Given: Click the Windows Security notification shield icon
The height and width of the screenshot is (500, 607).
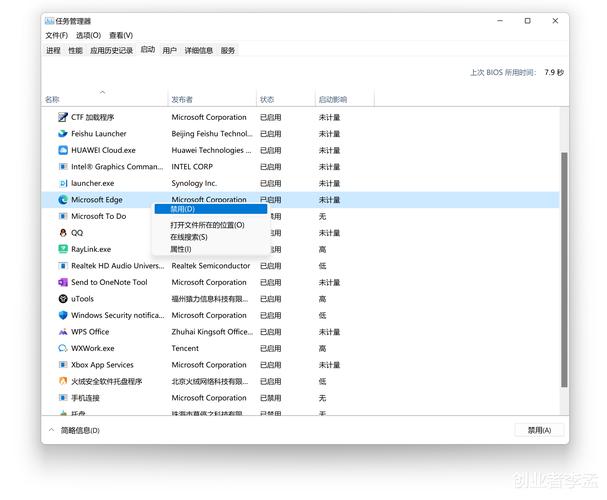Looking at the screenshot, I should click(x=63, y=315).
